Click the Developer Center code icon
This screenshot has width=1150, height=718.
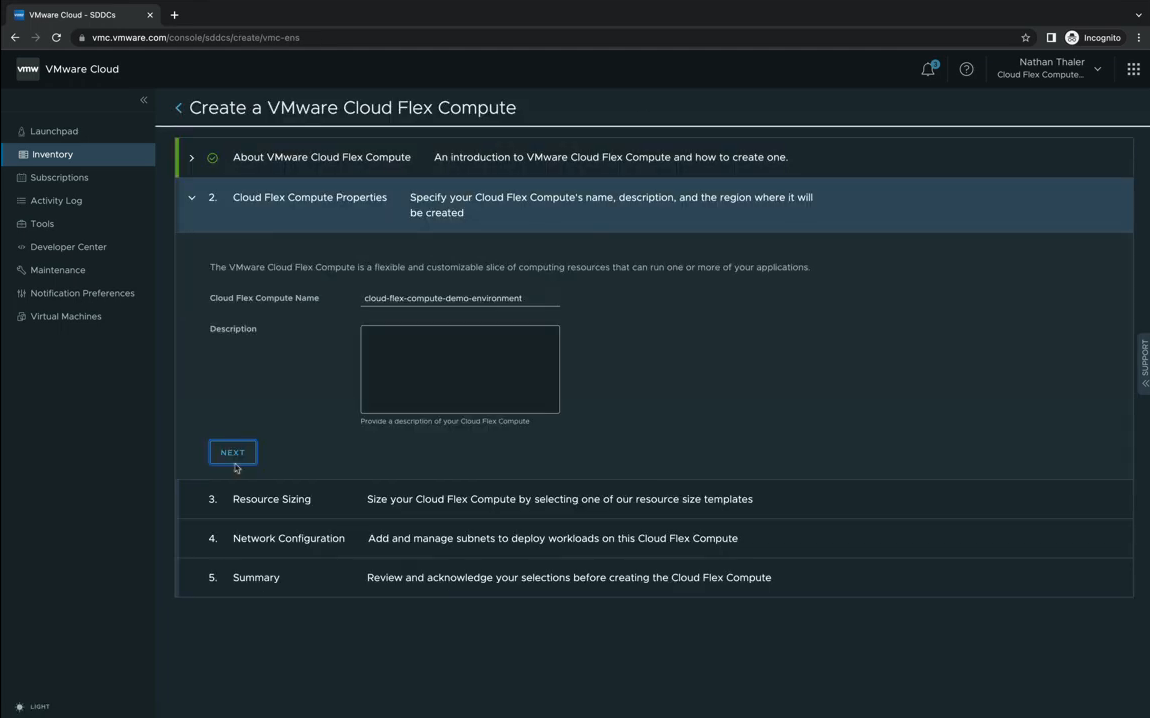coord(21,247)
